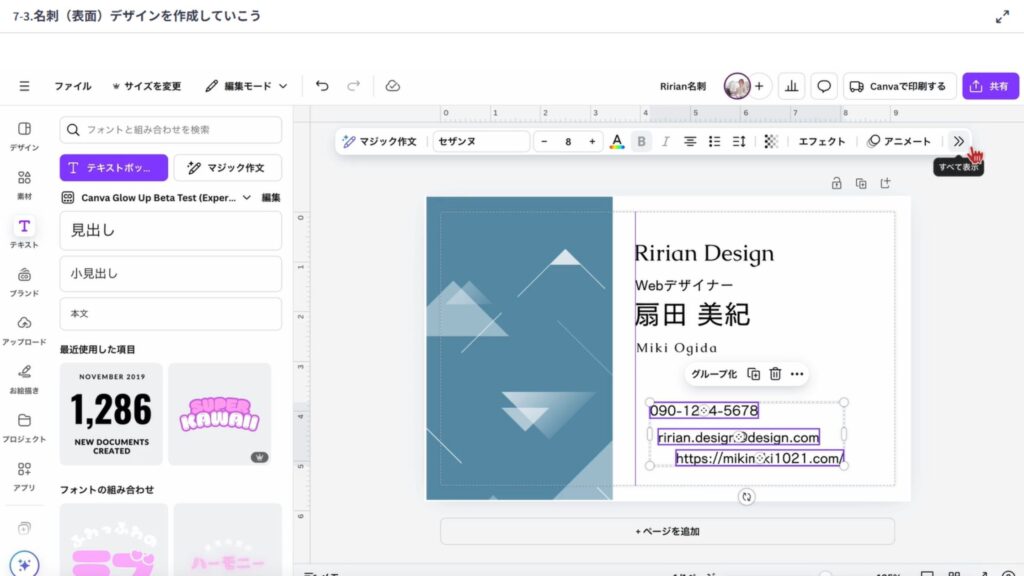Open the comments speech bubble

tap(824, 86)
